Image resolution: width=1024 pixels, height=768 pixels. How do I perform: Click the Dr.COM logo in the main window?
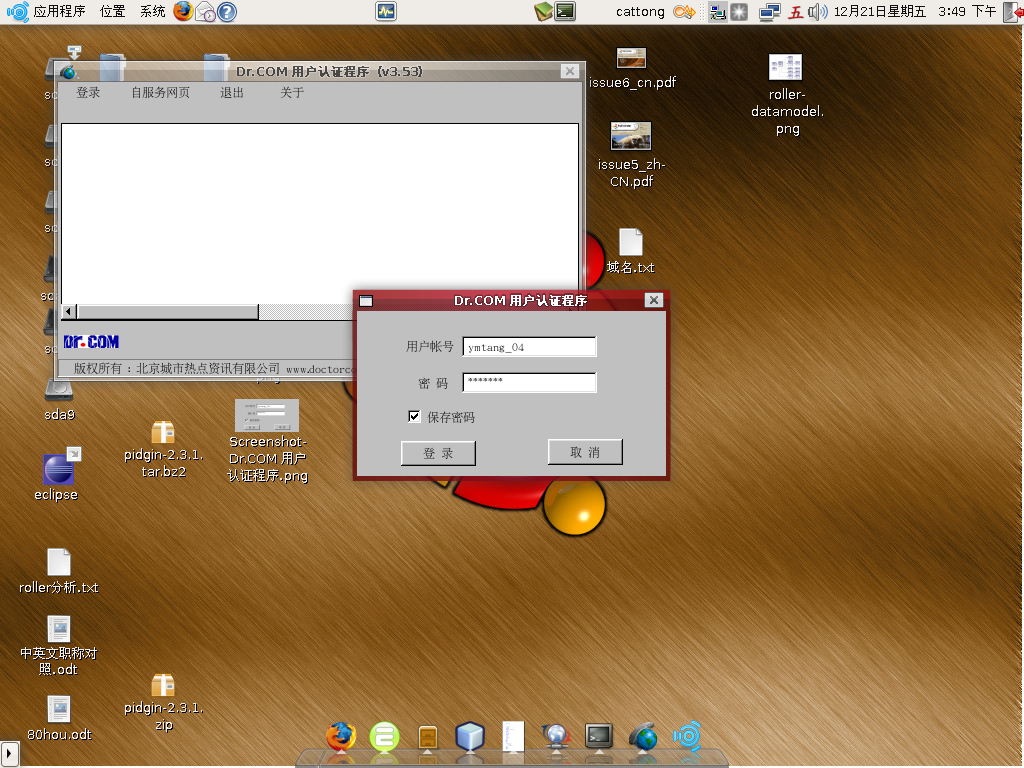pos(92,341)
